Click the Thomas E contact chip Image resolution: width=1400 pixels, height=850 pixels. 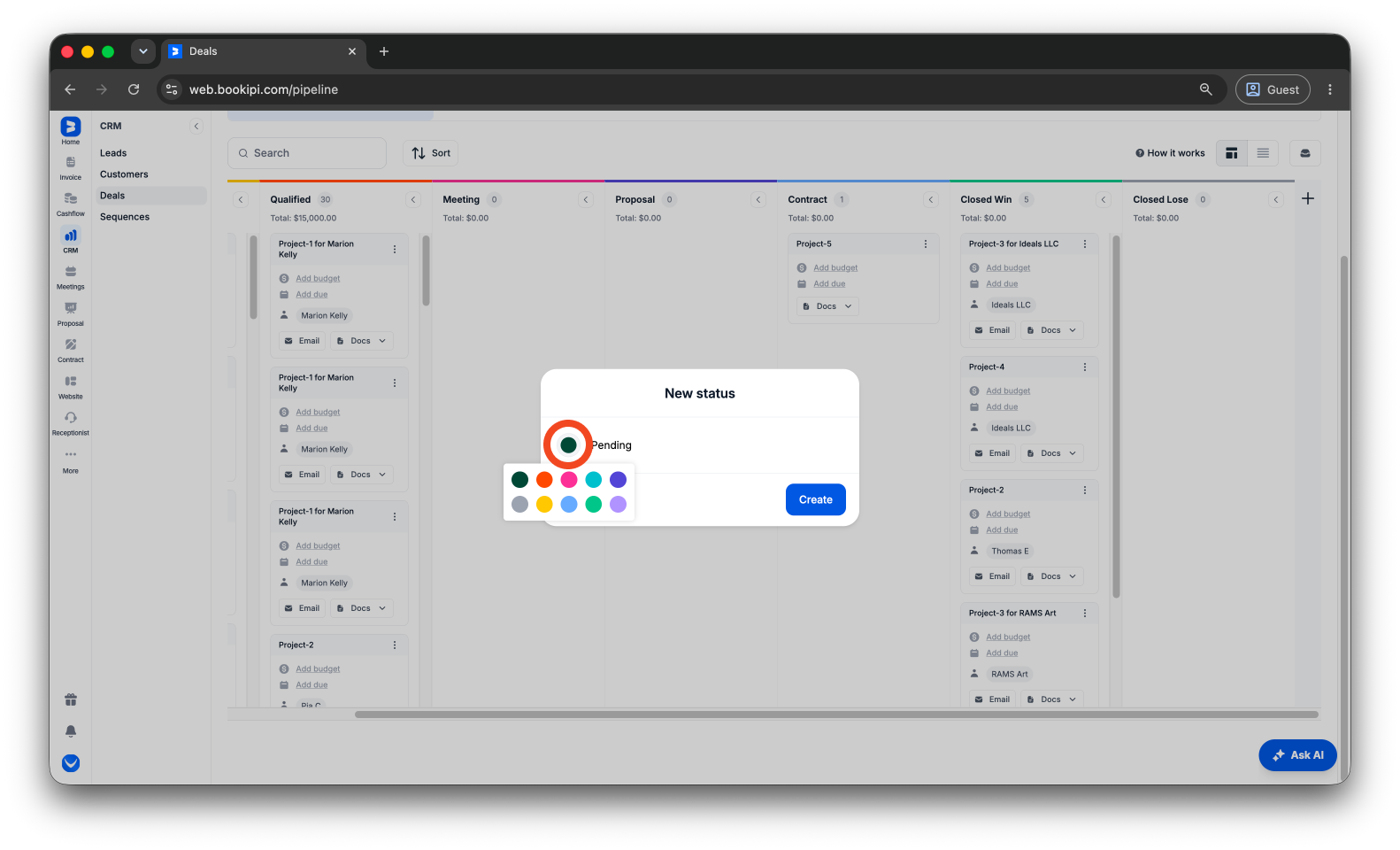tap(1010, 551)
